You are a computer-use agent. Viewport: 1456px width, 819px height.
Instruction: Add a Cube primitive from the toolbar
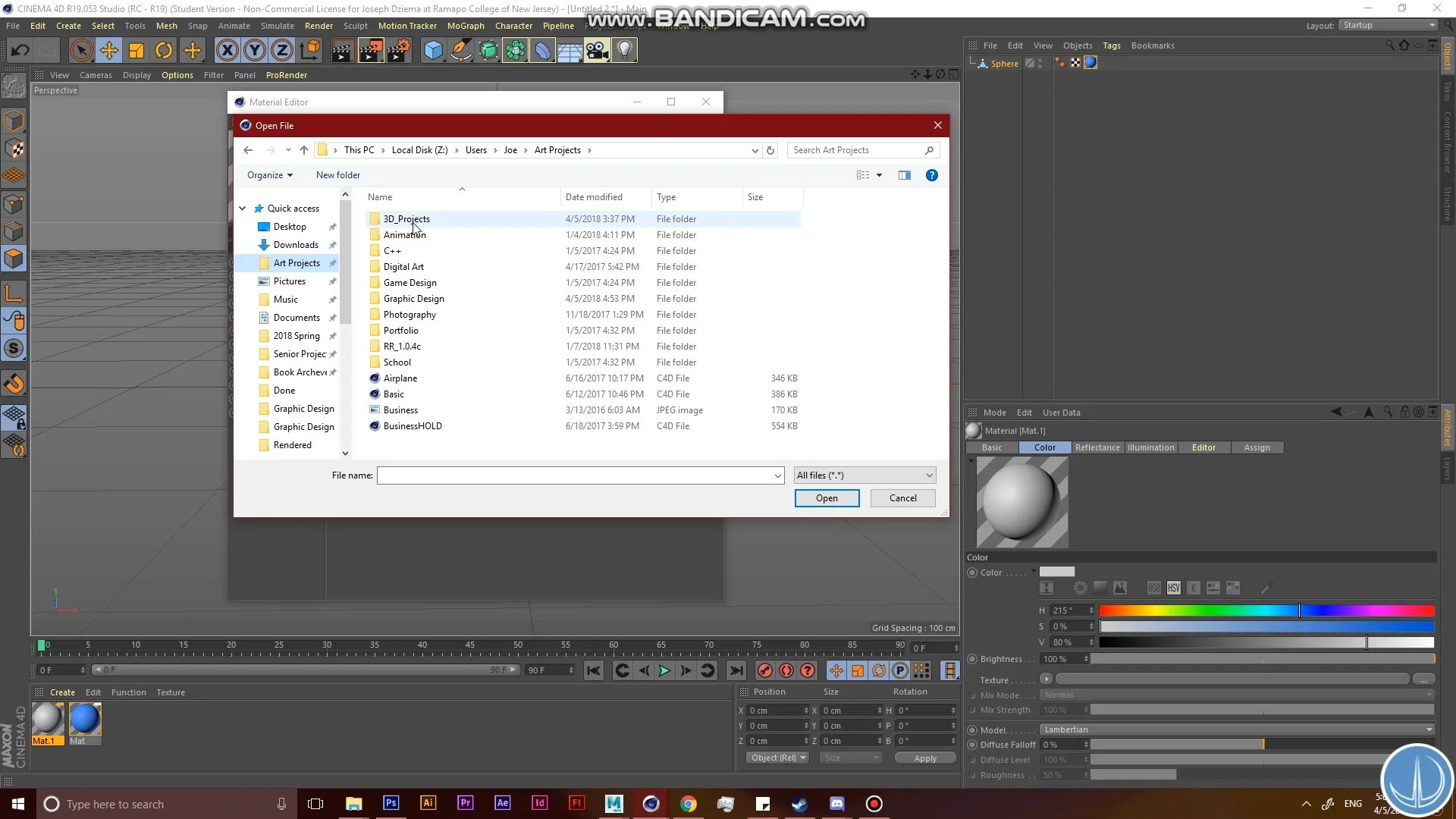pos(433,50)
